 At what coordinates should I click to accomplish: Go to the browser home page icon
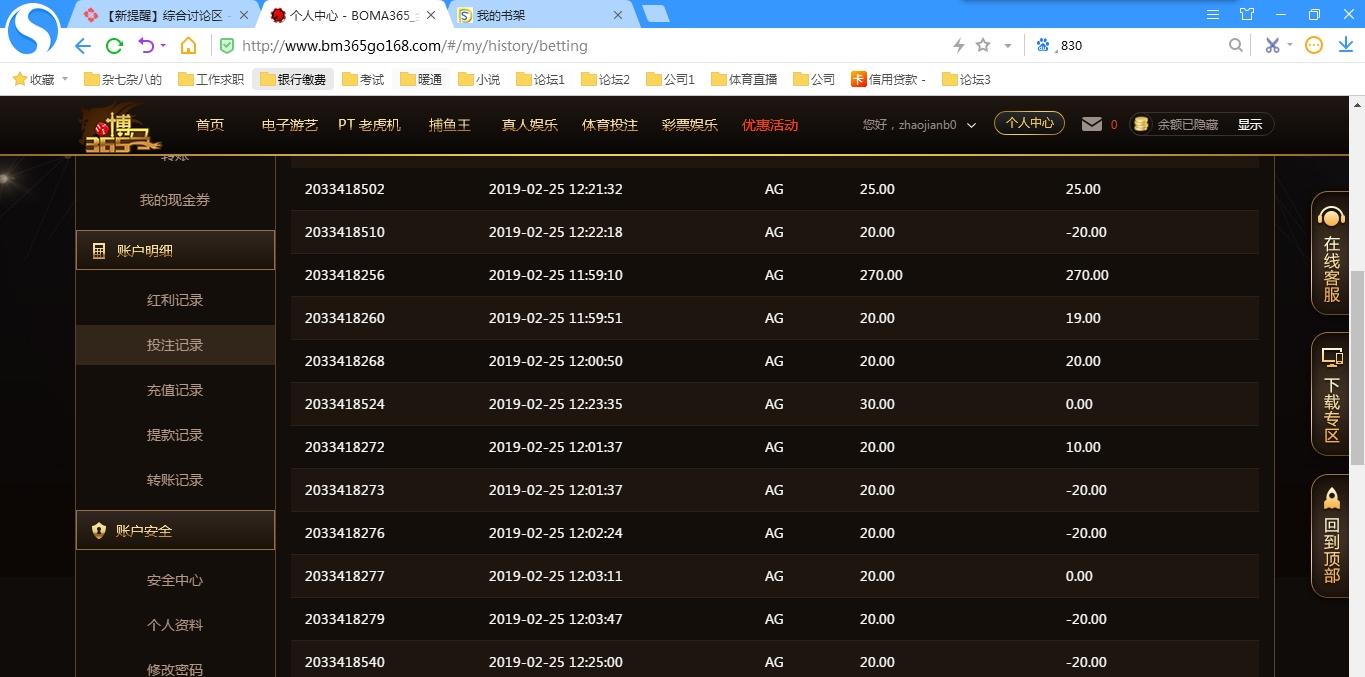click(188, 46)
